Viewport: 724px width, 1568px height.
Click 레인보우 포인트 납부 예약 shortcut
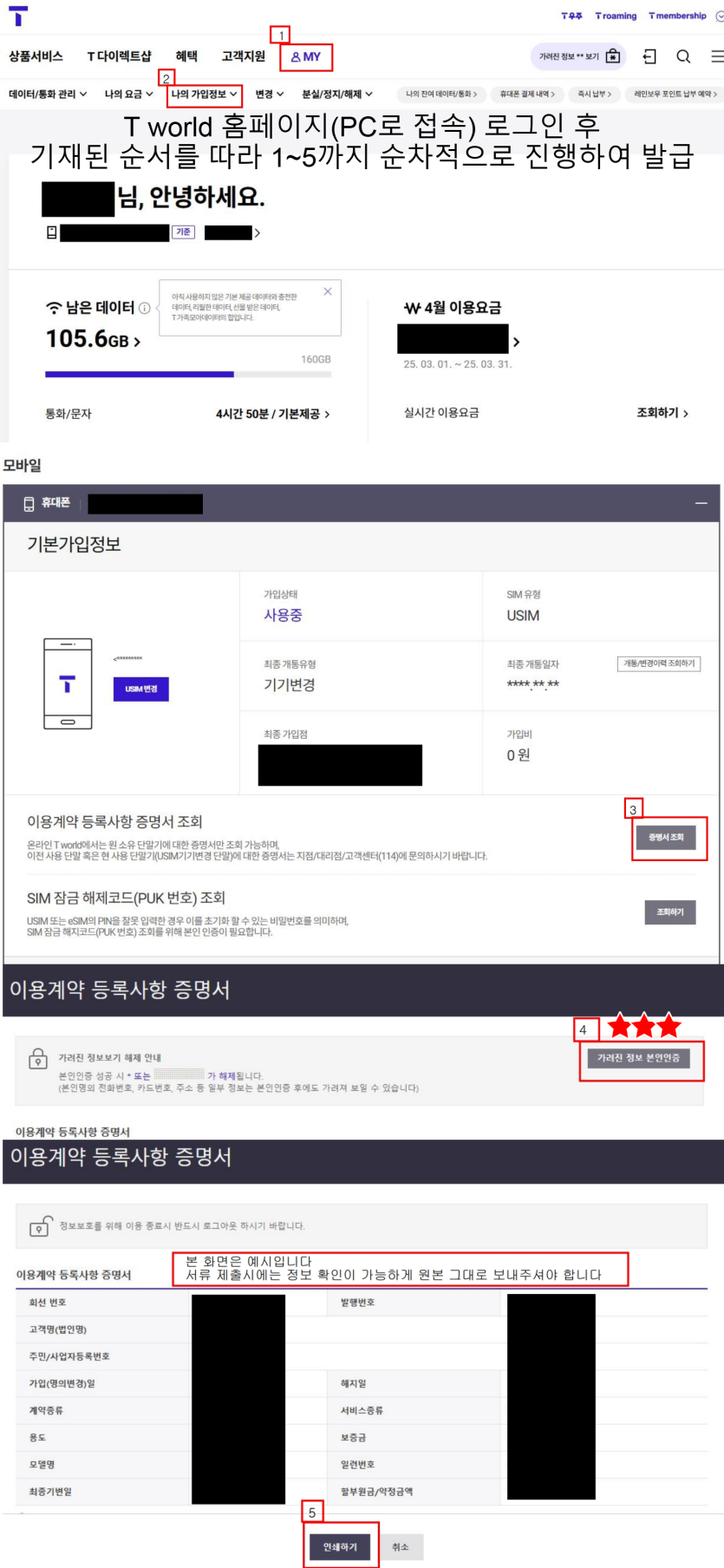(675, 94)
